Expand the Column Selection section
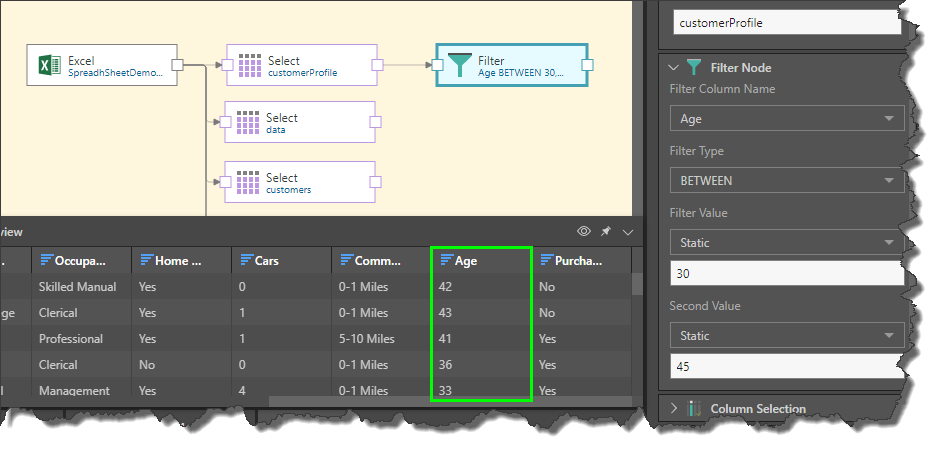The image size is (942, 451). tap(673, 408)
